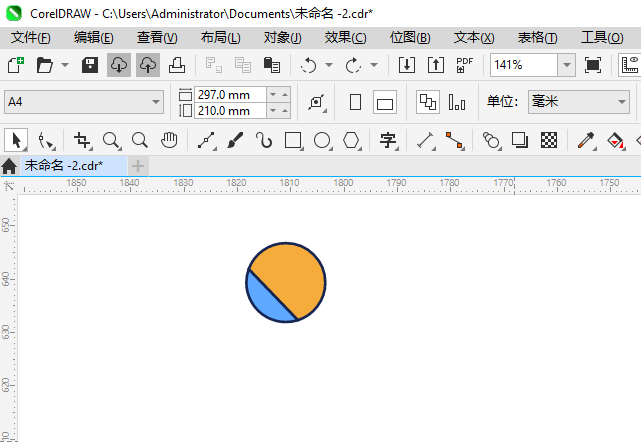Select the Parallel Dimension tool

coord(426,141)
